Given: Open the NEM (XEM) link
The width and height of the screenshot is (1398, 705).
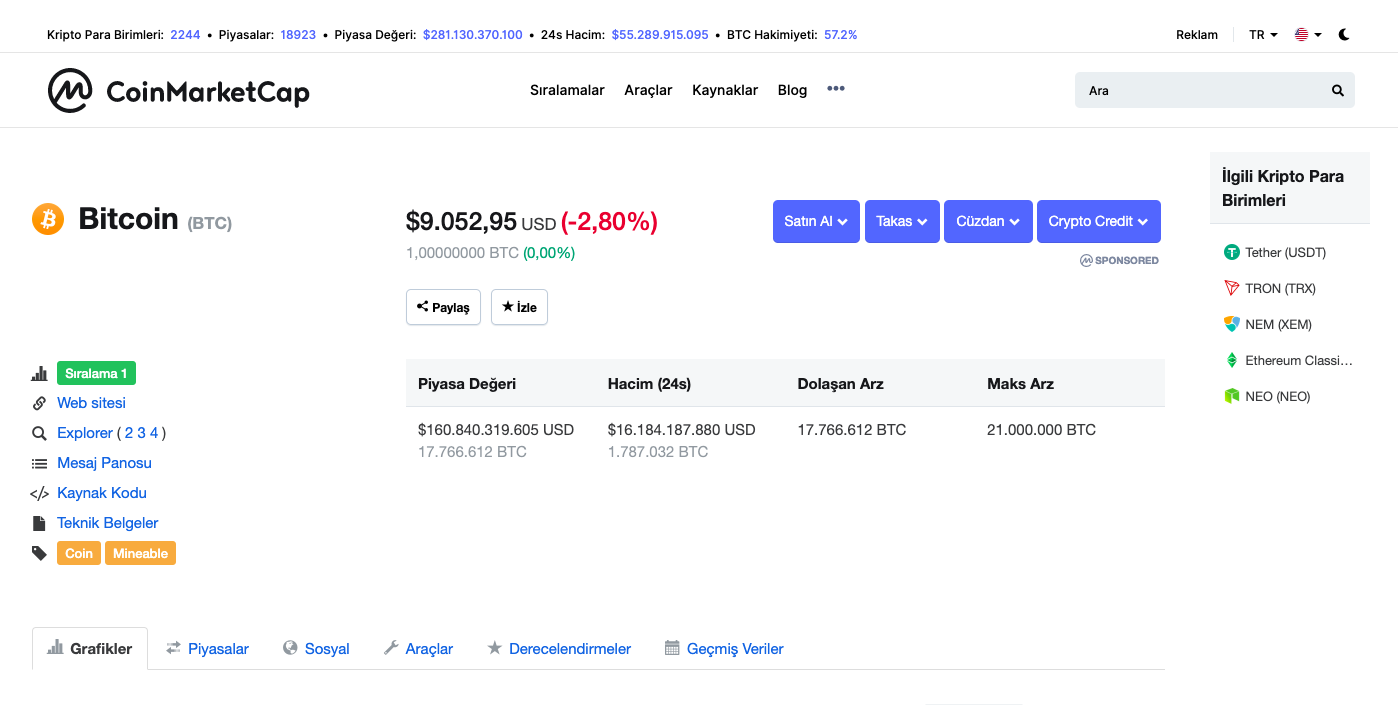Looking at the screenshot, I should (x=1278, y=324).
